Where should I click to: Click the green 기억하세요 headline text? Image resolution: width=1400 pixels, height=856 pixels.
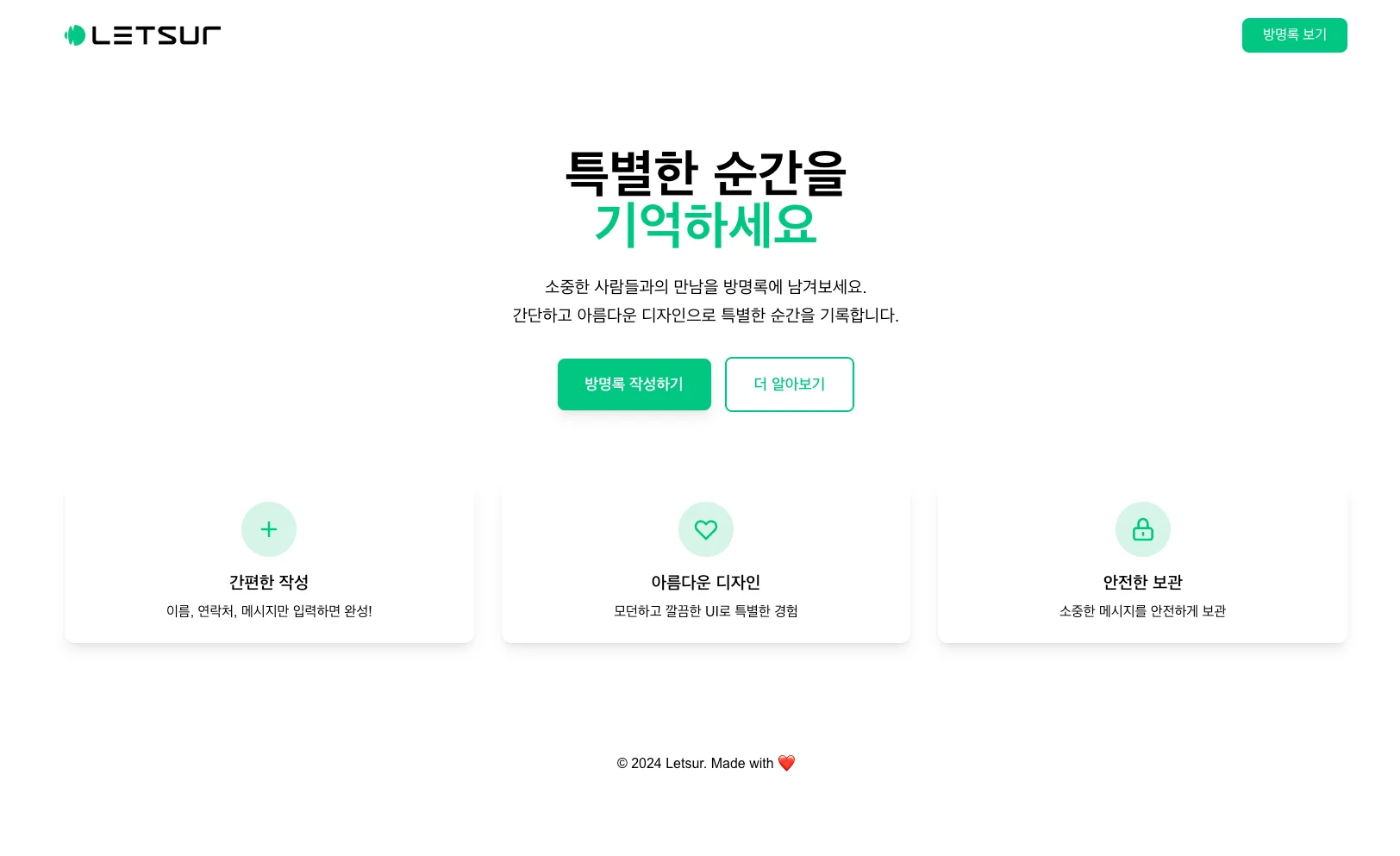(705, 225)
